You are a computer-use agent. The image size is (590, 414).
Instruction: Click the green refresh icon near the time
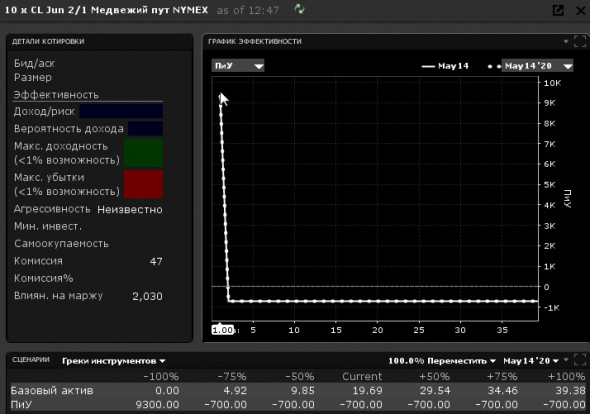(300, 9)
